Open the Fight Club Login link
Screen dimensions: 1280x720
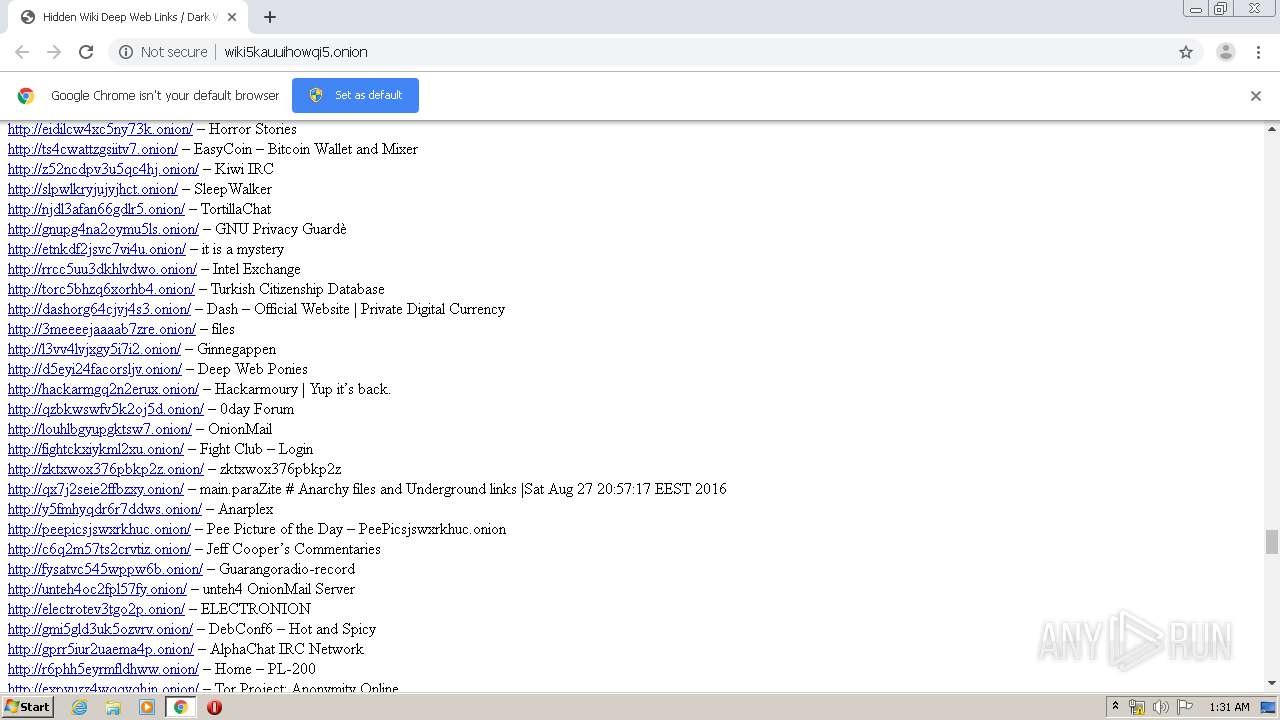click(96, 449)
